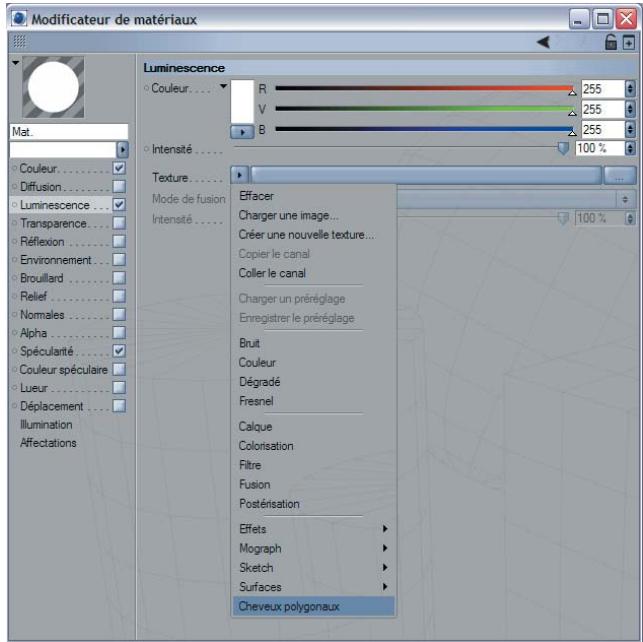
Task: Enable the Transparence channel checkbox
Action: [x=119, y=222]
